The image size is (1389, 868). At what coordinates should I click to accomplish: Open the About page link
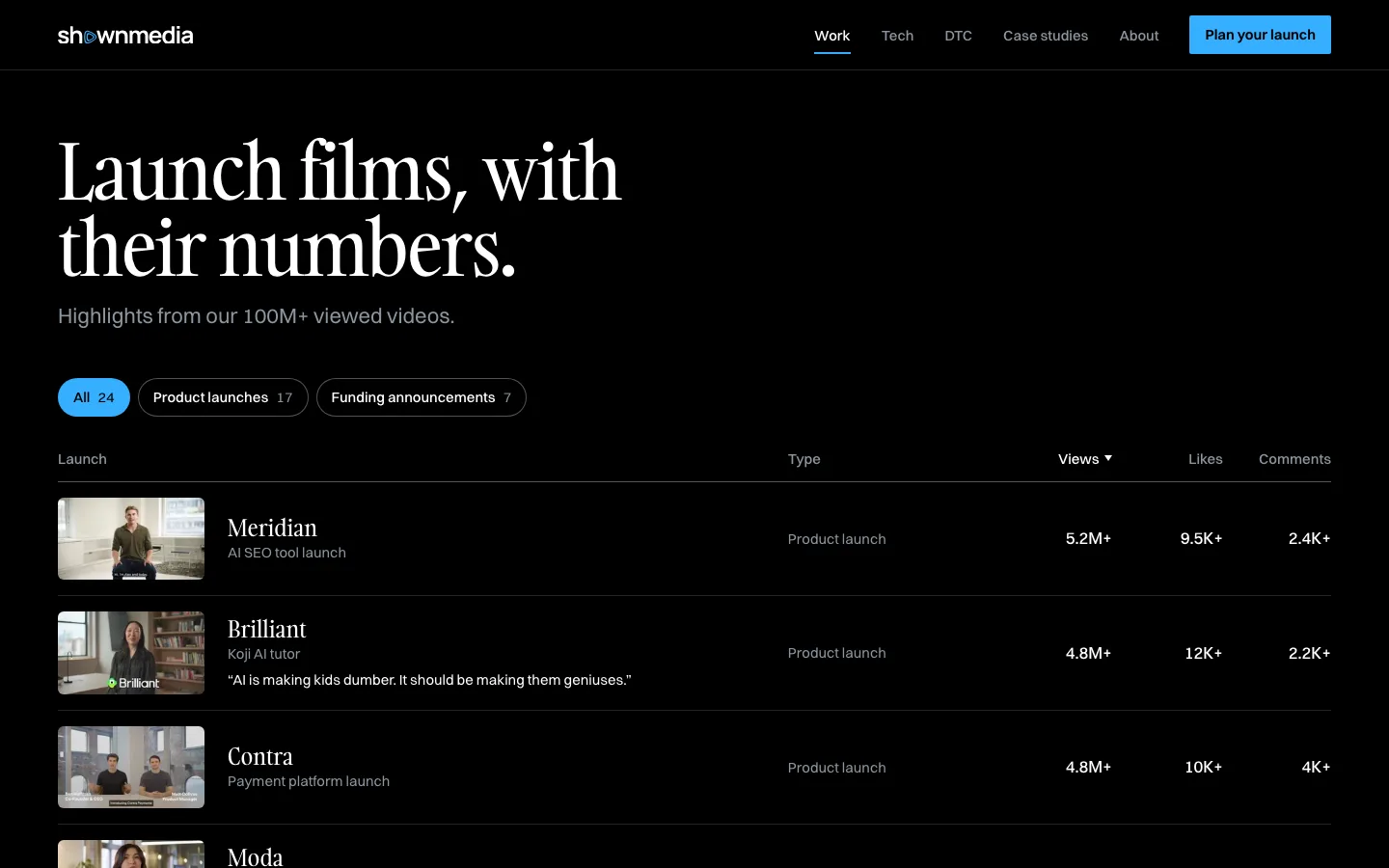pos(1139,36)
